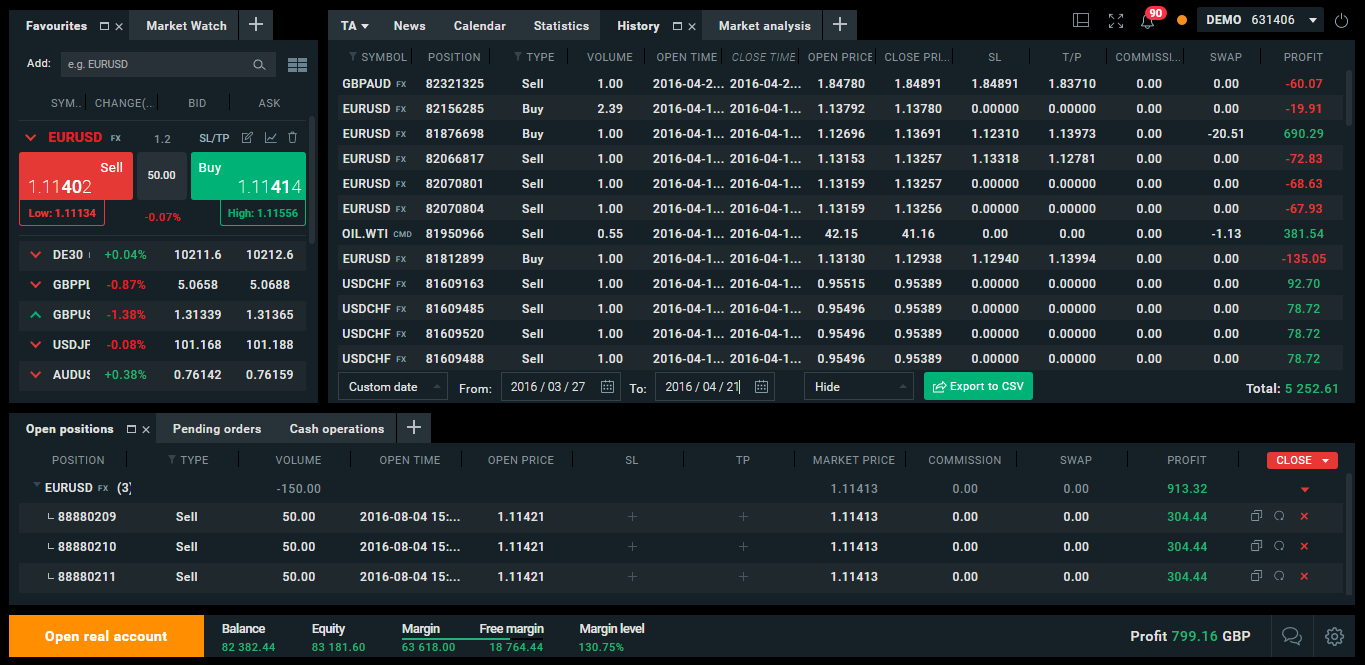The width and height of the screenshot is (1365, 665).
Task: Click the fullscreen expand icon
Action: pos(1116,21)
